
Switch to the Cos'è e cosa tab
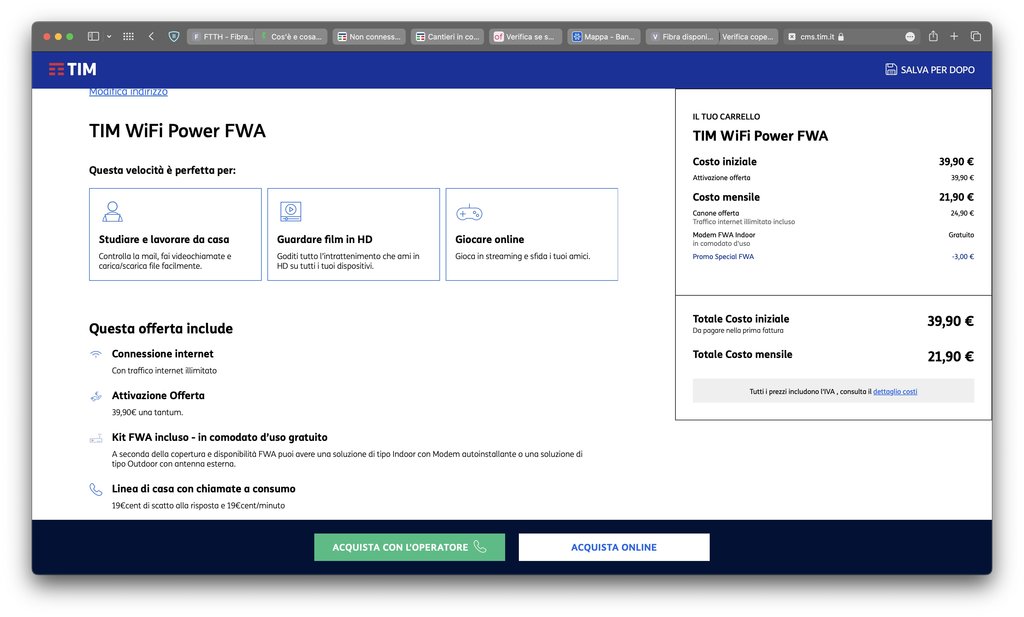point(291,37)
